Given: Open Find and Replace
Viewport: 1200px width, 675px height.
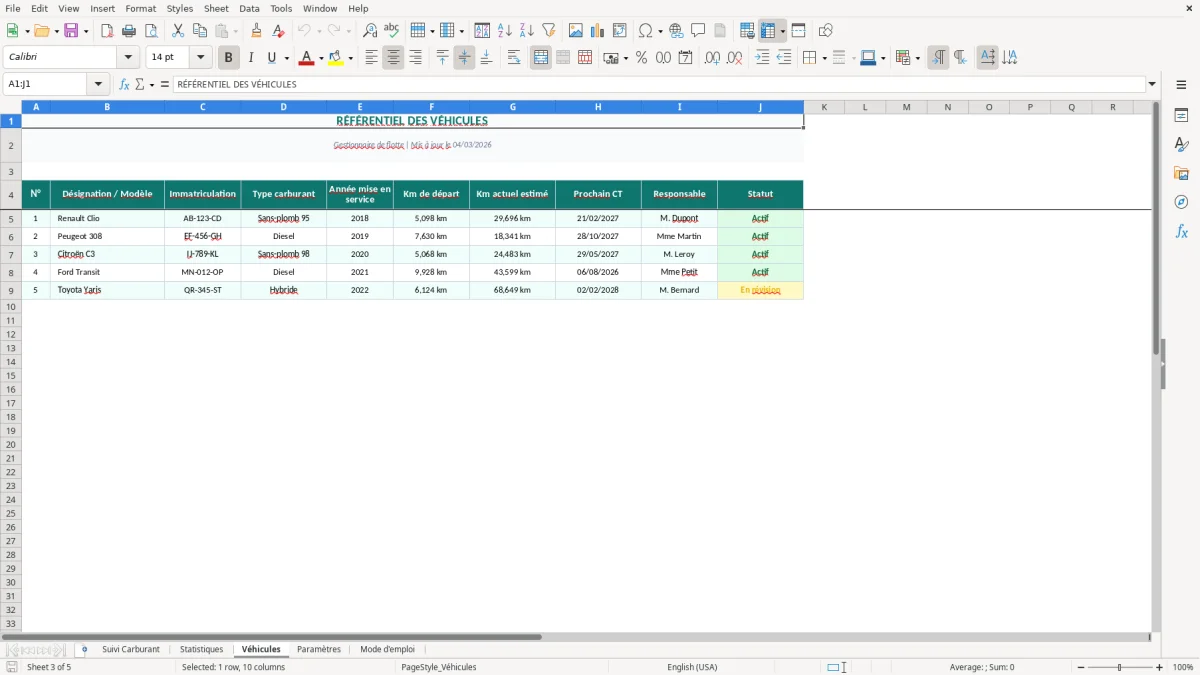Looking at the screenshot, I should point(370,30).
